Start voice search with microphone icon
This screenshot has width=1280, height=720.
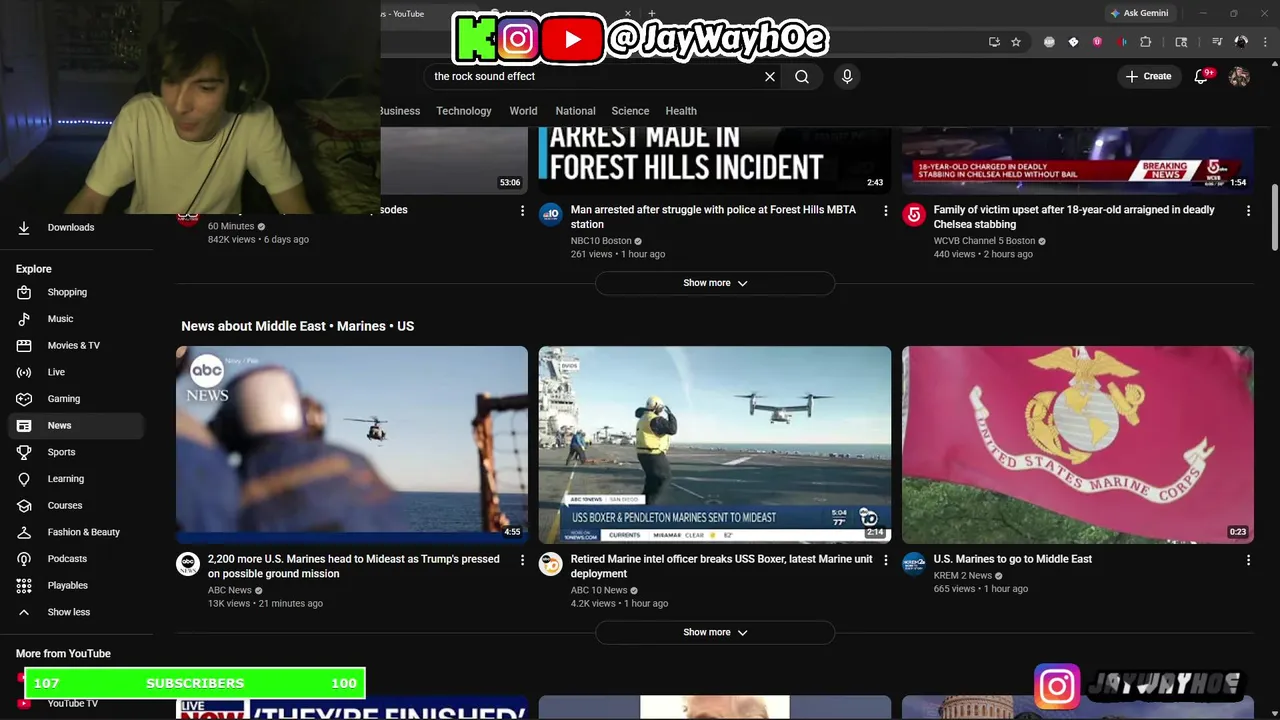(847, 76)
